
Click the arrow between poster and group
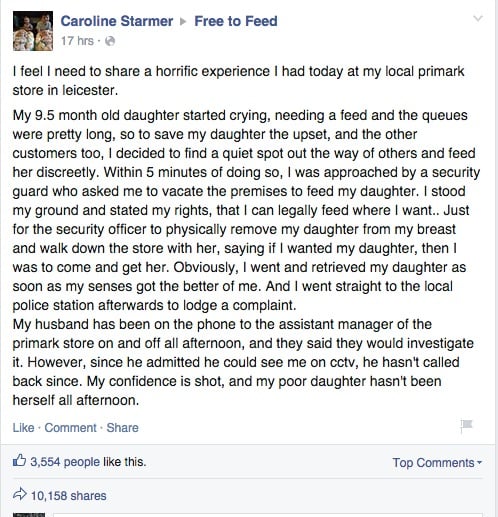(183, 22)
